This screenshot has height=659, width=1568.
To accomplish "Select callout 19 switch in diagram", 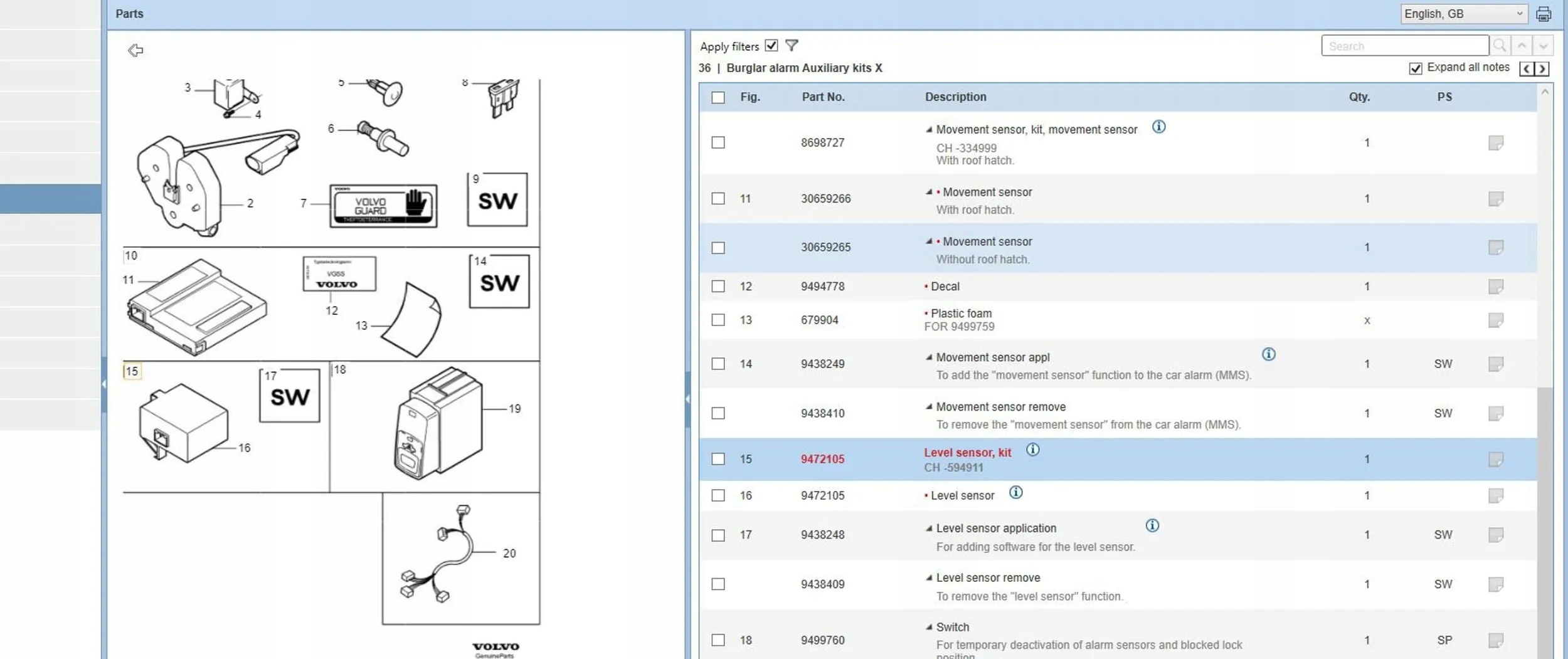I will coord(514,409).
